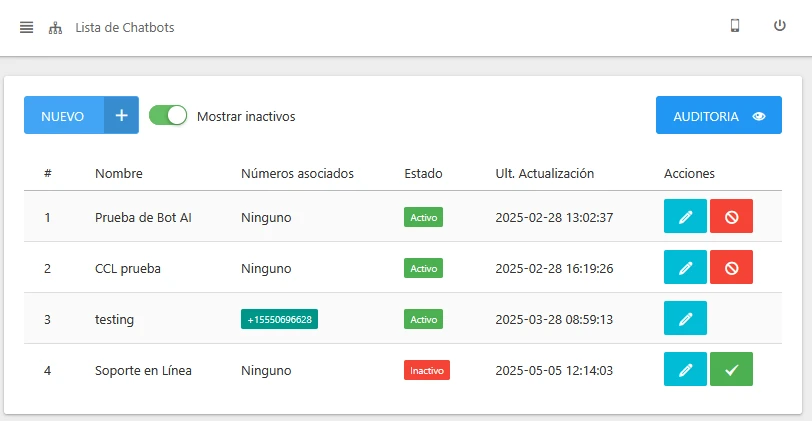Image resolution: width=812 pixels, height=421 pixels.
Task: Click the Ult. Actualización column header
Action: pyautogui.click(x=544, y=173)
